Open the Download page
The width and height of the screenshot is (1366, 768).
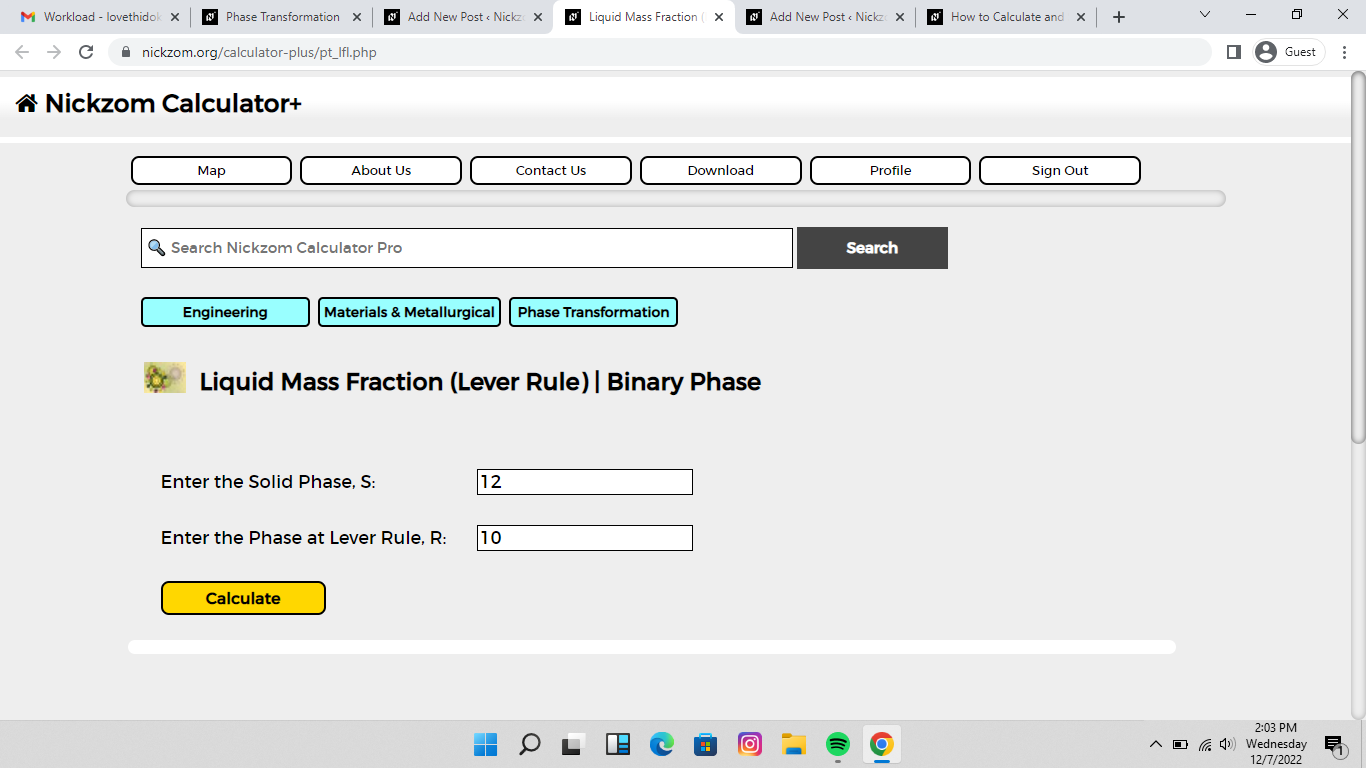tap(721, 170)
